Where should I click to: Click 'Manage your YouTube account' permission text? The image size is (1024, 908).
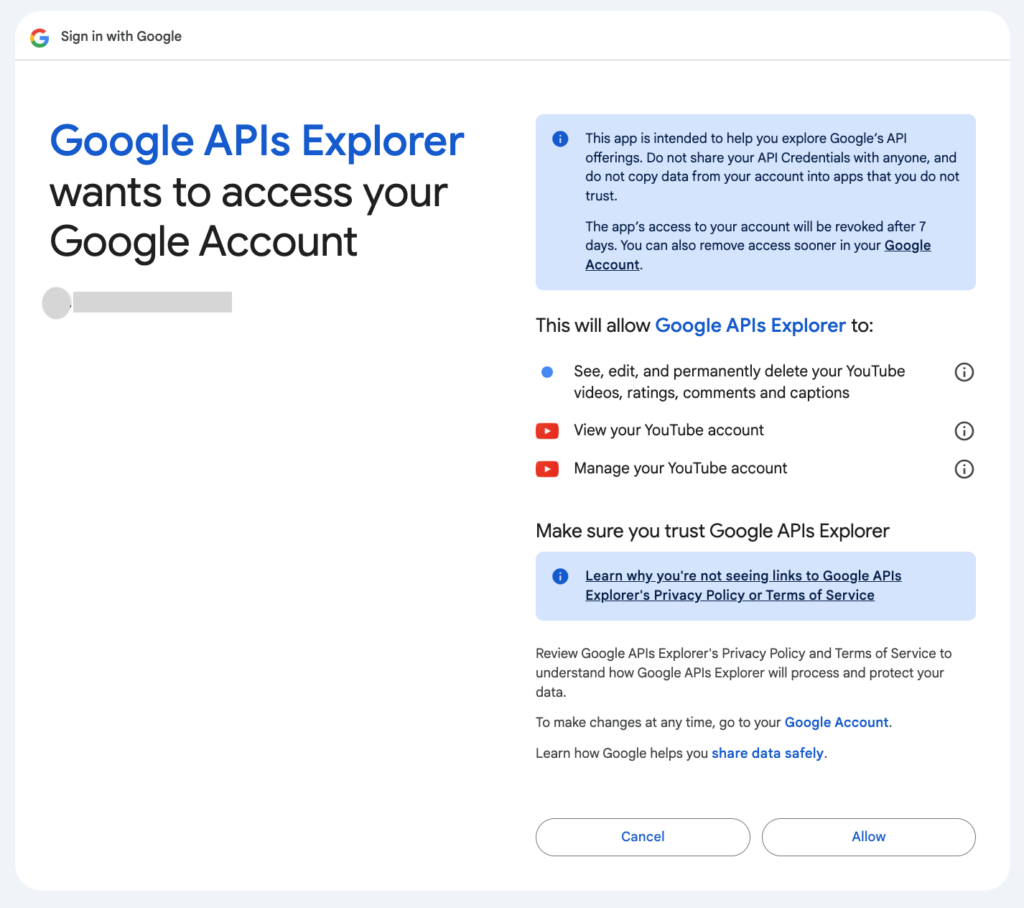(x=680, y=468)
